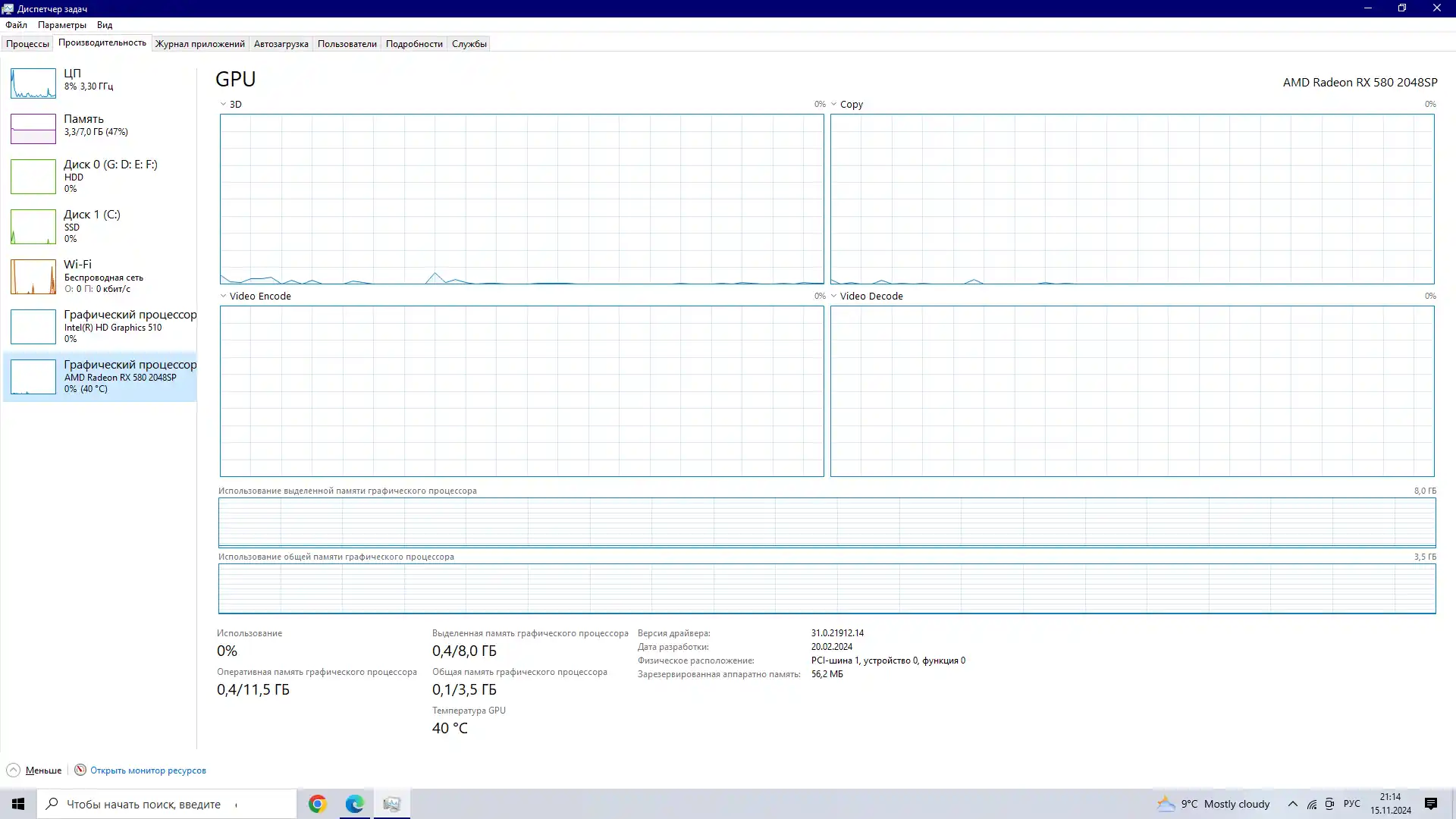Open the Wi-Fi network graph icon
The image size is (1456, 819).
[x=33, y=277]
